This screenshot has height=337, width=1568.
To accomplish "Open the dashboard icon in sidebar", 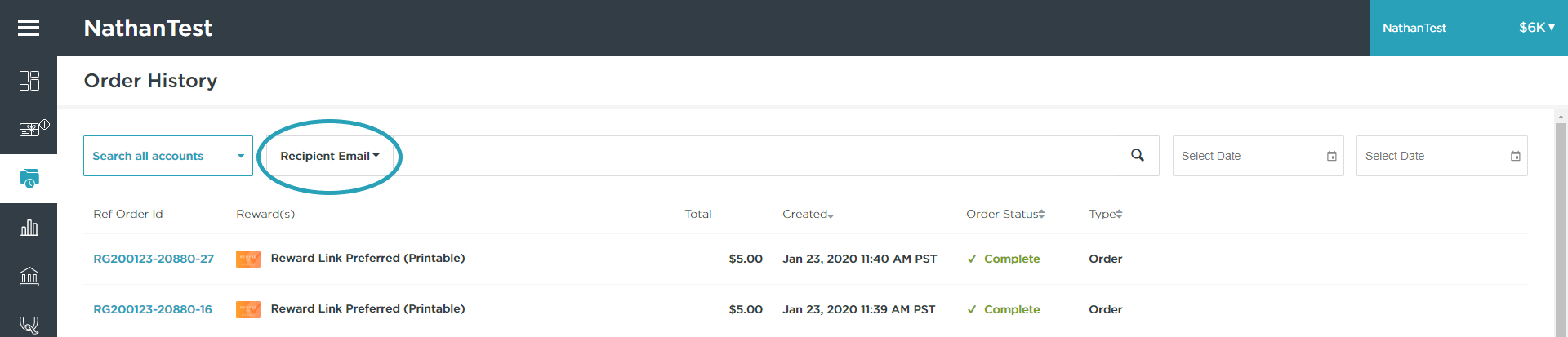I will coord(29,81).
